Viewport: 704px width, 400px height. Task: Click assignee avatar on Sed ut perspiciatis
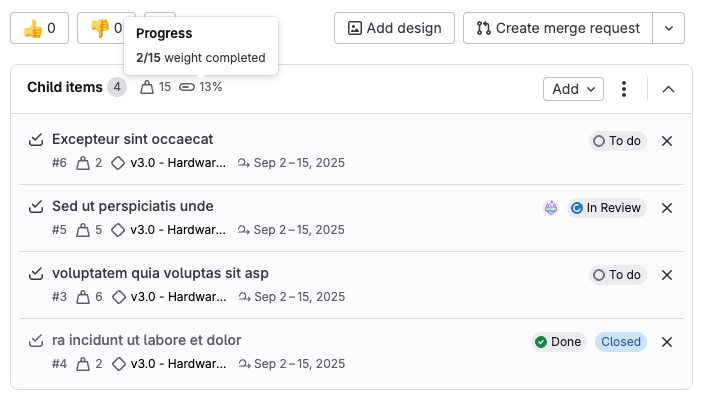tap(551, 208)
